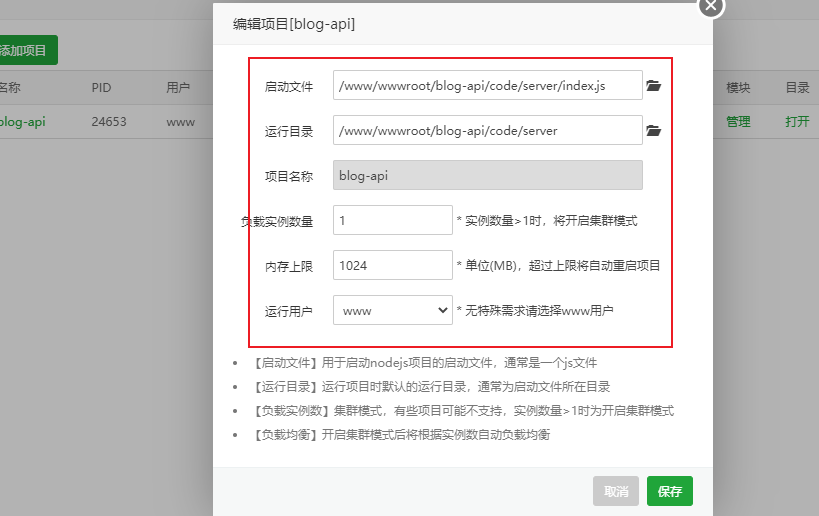Click the green 添加项目 button
This screenshot has height=516, width=819.
[27, 50]
